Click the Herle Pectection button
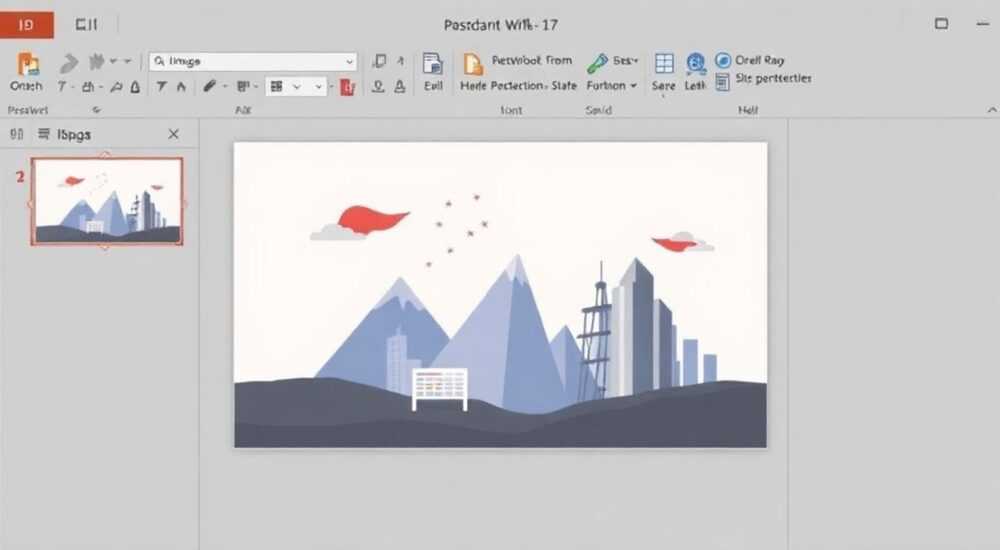Viewport: 1000px width, 550px height. 503,85
